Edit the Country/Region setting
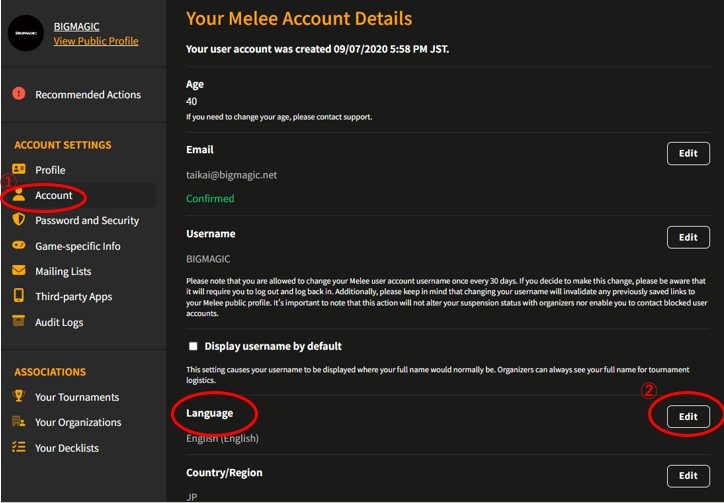The image size is (724, 503). (688, 476)
